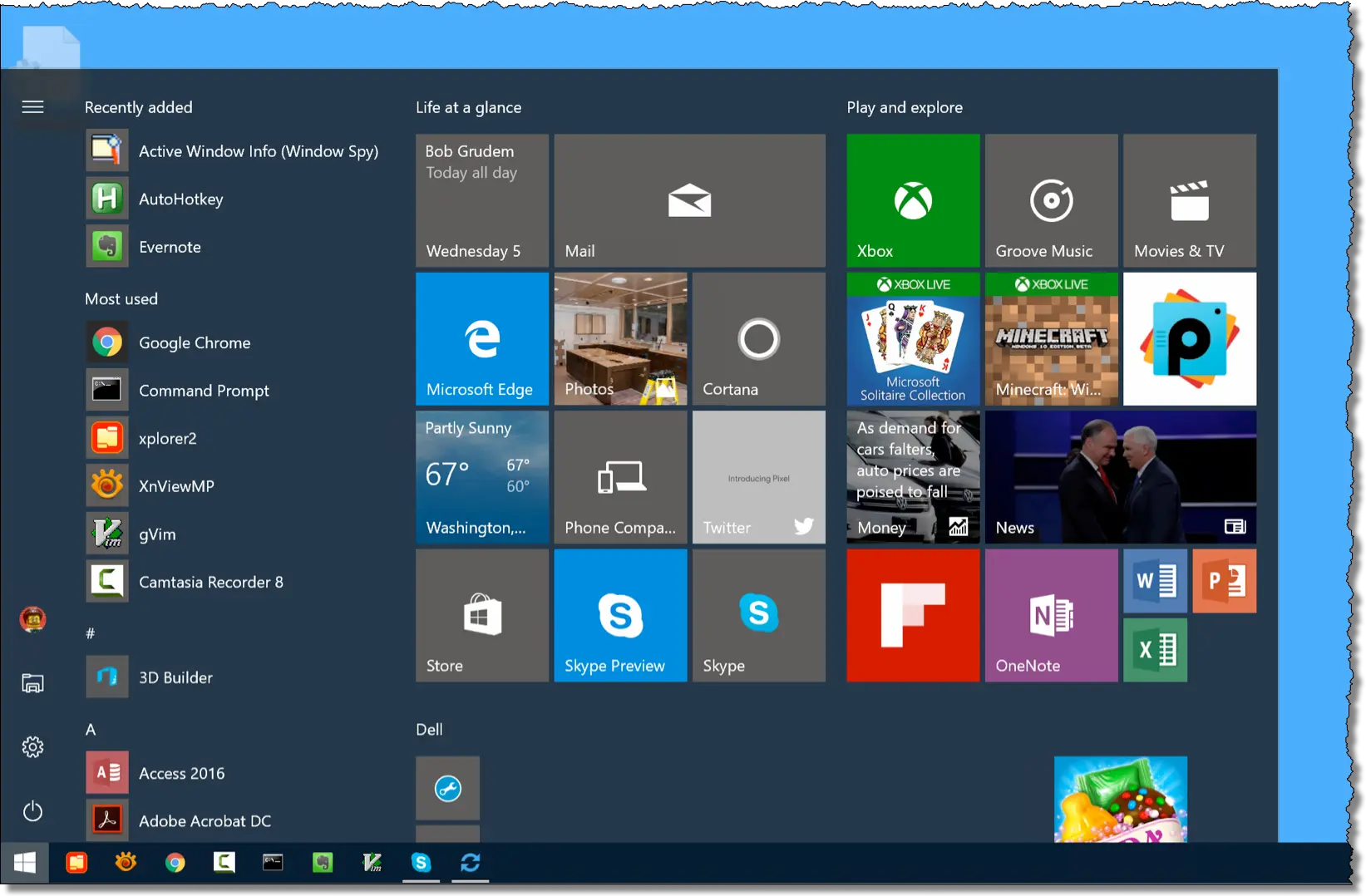The width and height of the screenshot is (1366, 896).
Task: Open the Mail tile
Action: click(689, 200)
